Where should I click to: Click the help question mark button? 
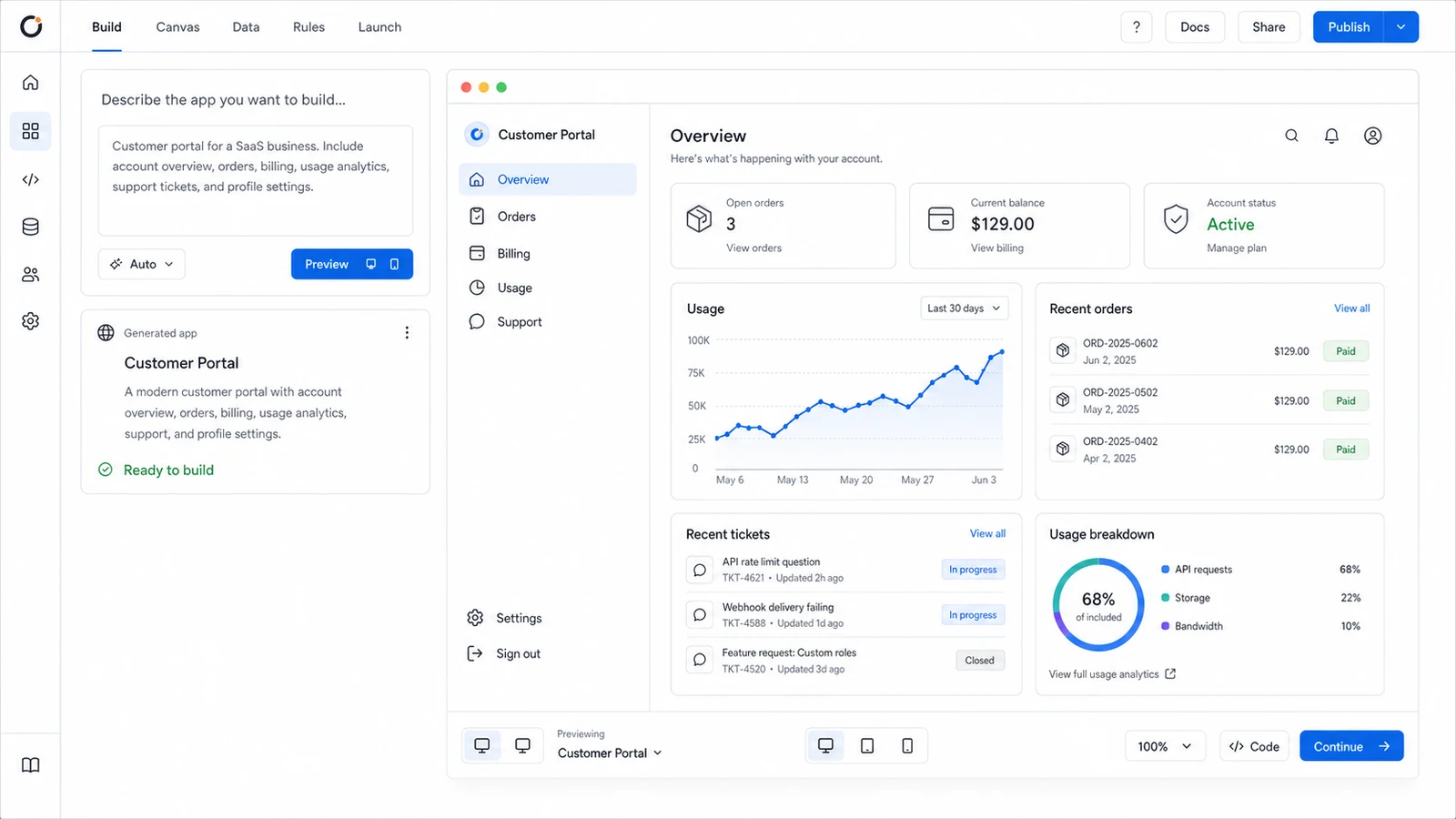[x=1137, y=27]
